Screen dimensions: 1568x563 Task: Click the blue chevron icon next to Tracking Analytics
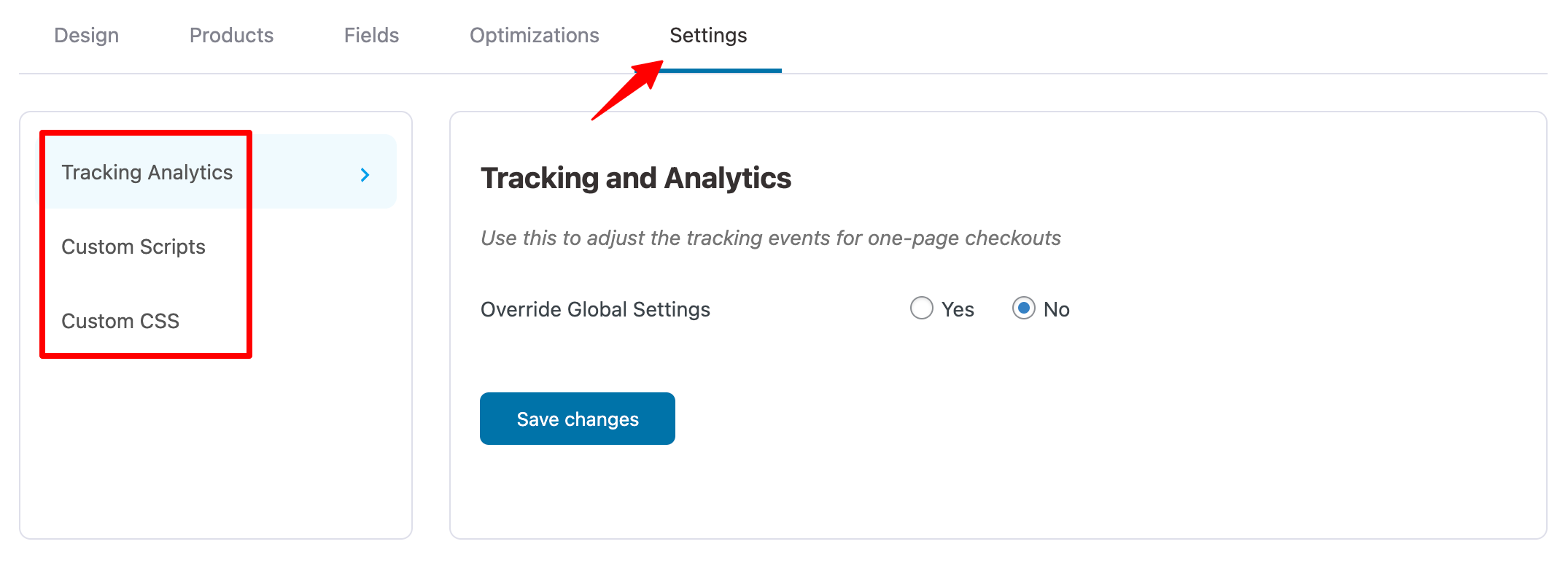tap(364, 174)
